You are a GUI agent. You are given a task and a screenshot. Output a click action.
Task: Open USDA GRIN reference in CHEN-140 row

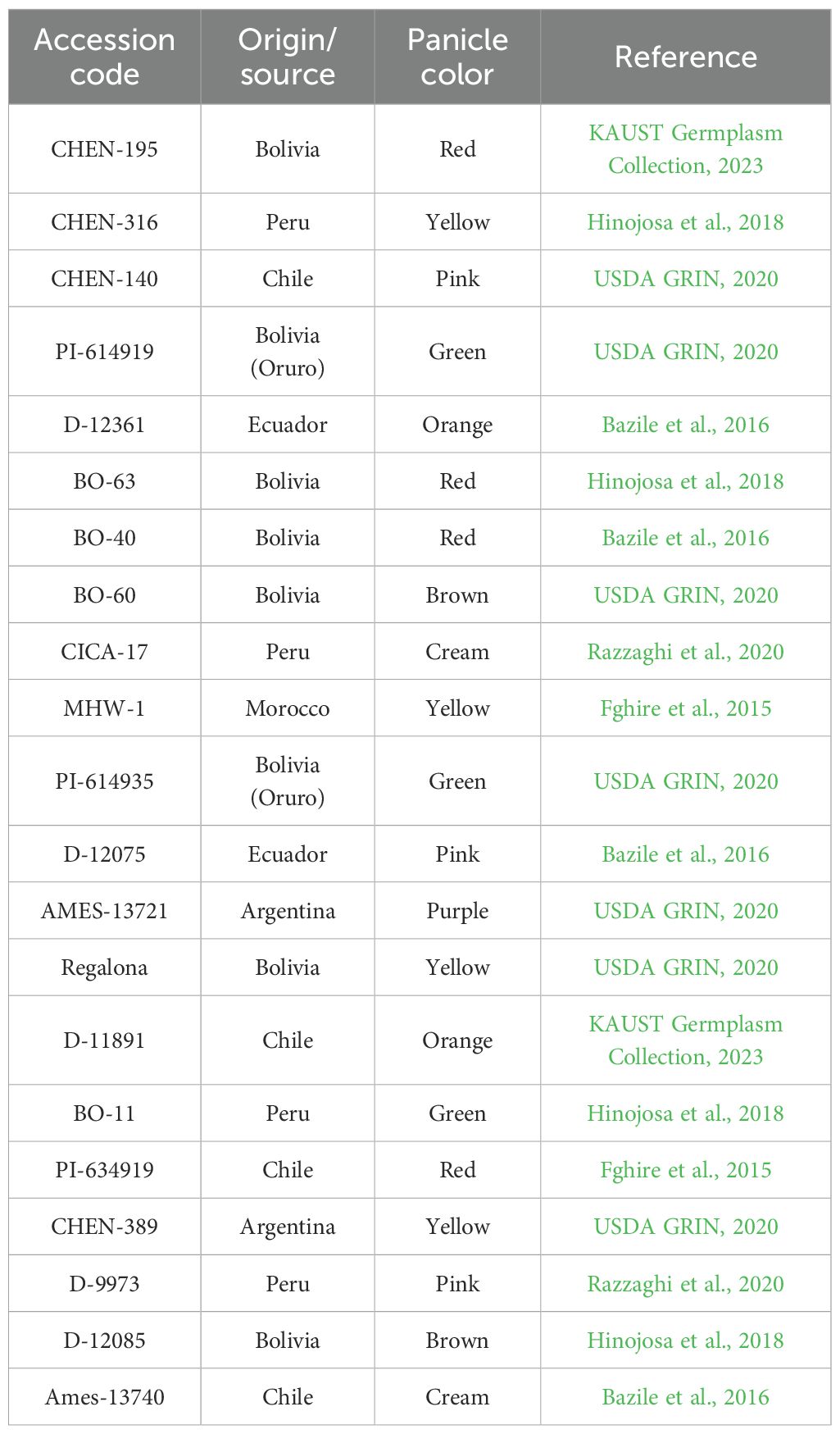click(685, 279)
